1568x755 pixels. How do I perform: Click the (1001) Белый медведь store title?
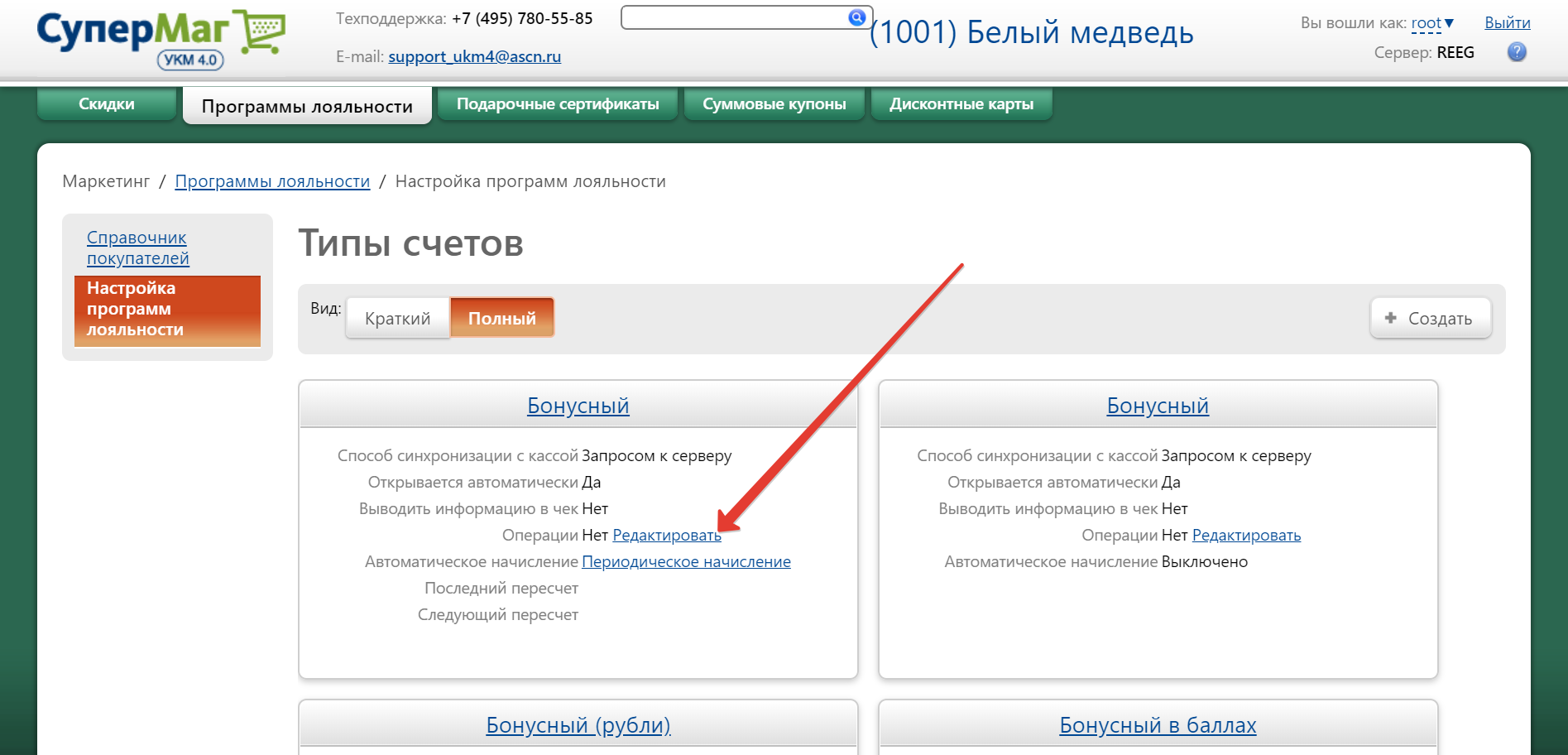pos(1031,32)
